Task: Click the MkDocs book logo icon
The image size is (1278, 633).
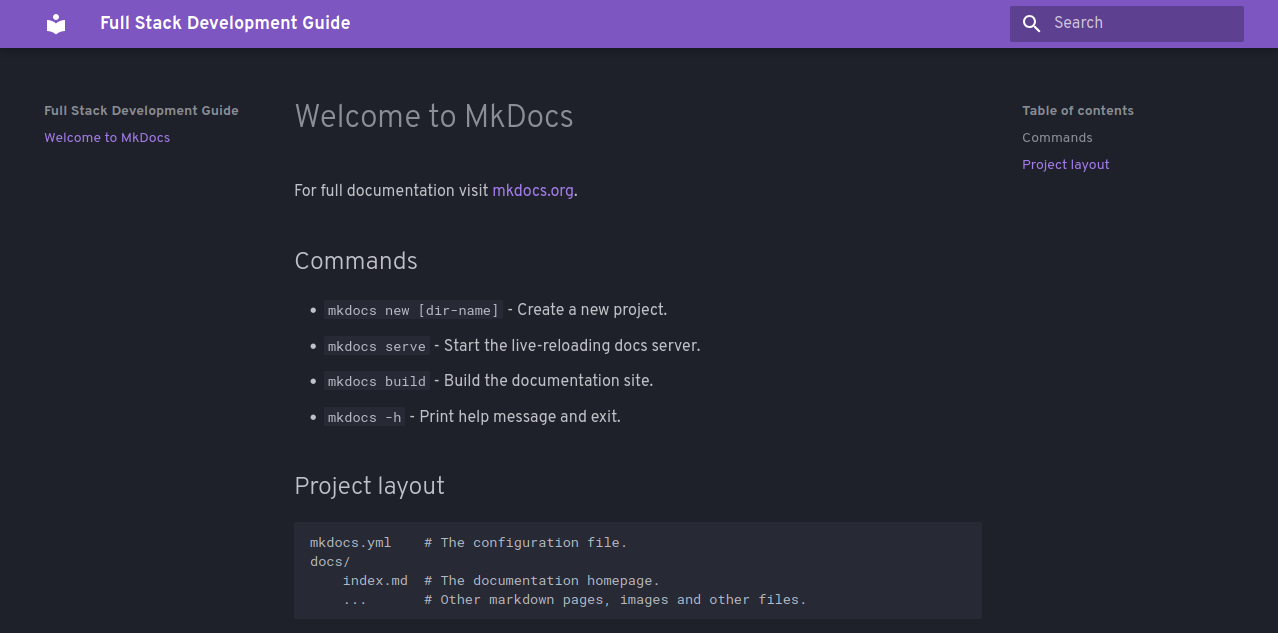Action: coord(56,23)
